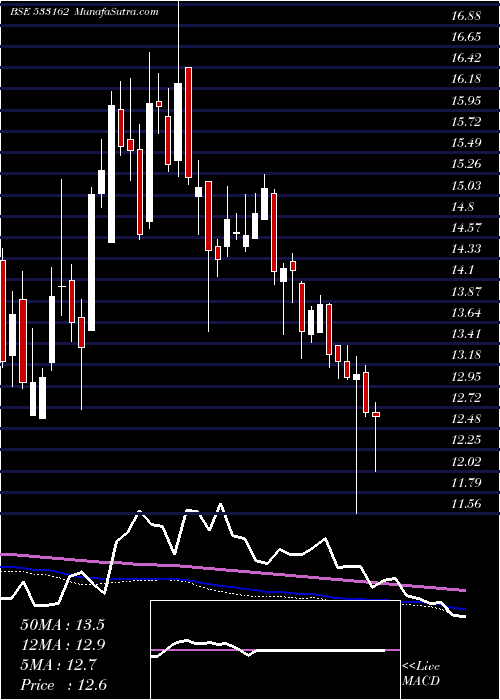The image size is (500, 700).
Task: Click the 16.88 price axis label
Action: tap(466, 16)
